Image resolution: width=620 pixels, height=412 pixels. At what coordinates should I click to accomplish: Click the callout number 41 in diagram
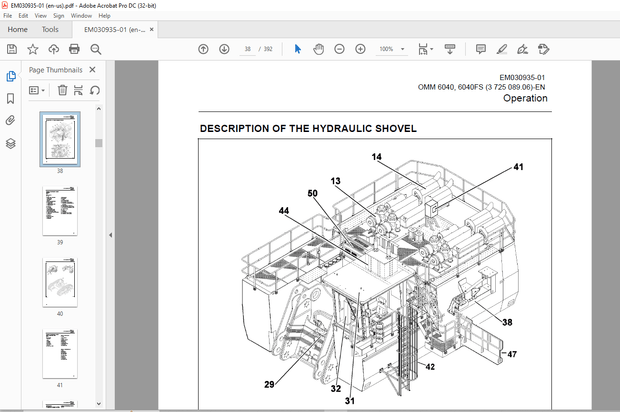pos(518,167)
